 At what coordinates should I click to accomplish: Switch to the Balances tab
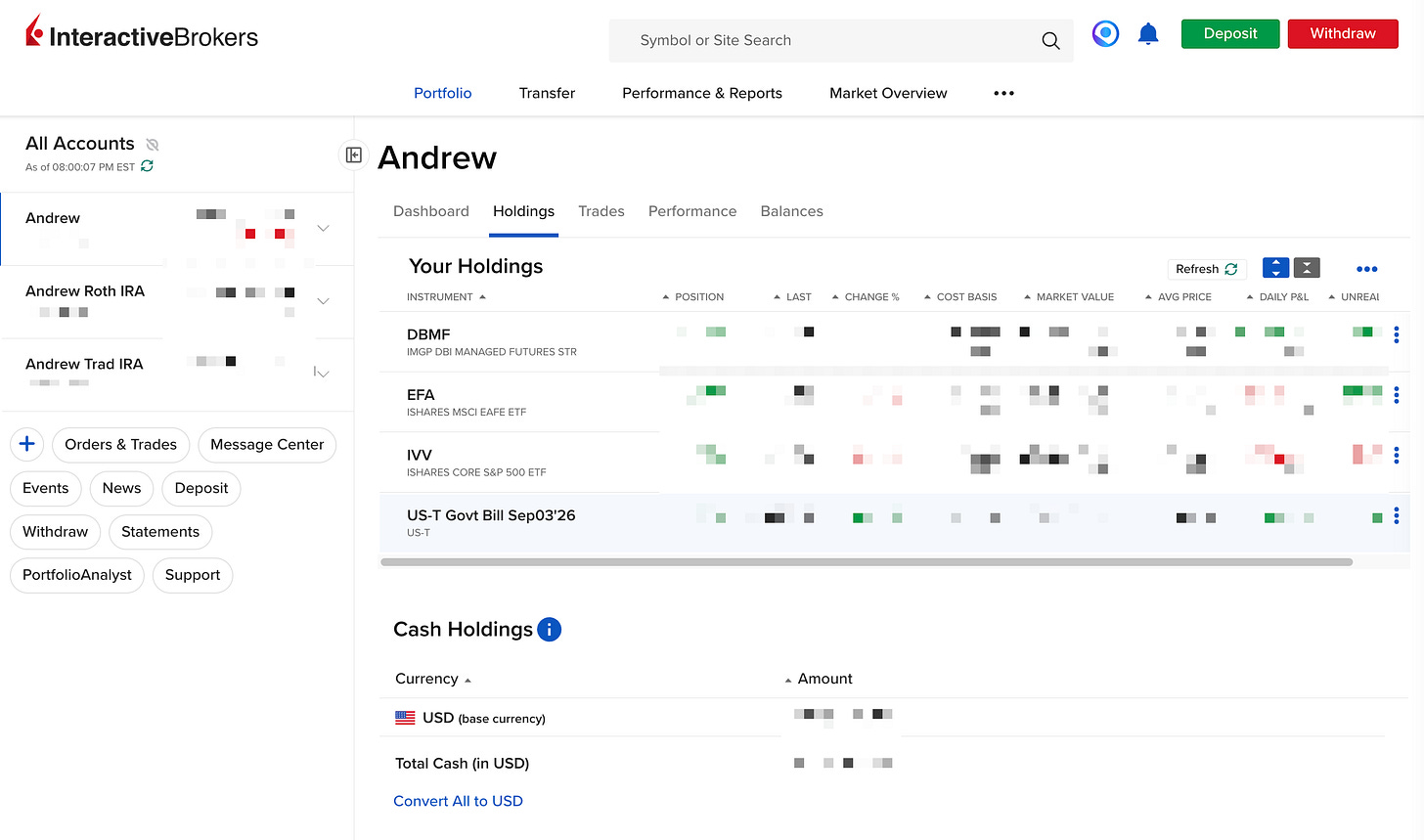(x=792, y=211)
